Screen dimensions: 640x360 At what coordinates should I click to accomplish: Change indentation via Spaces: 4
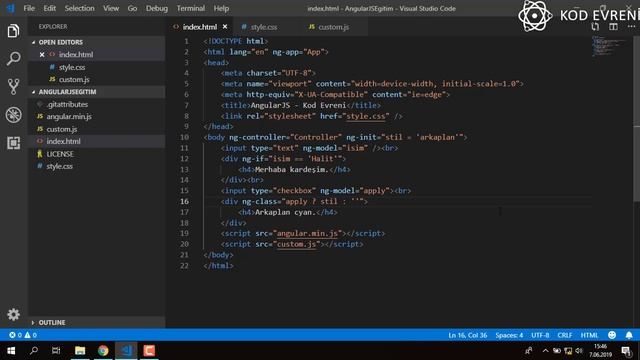[509, 335]
